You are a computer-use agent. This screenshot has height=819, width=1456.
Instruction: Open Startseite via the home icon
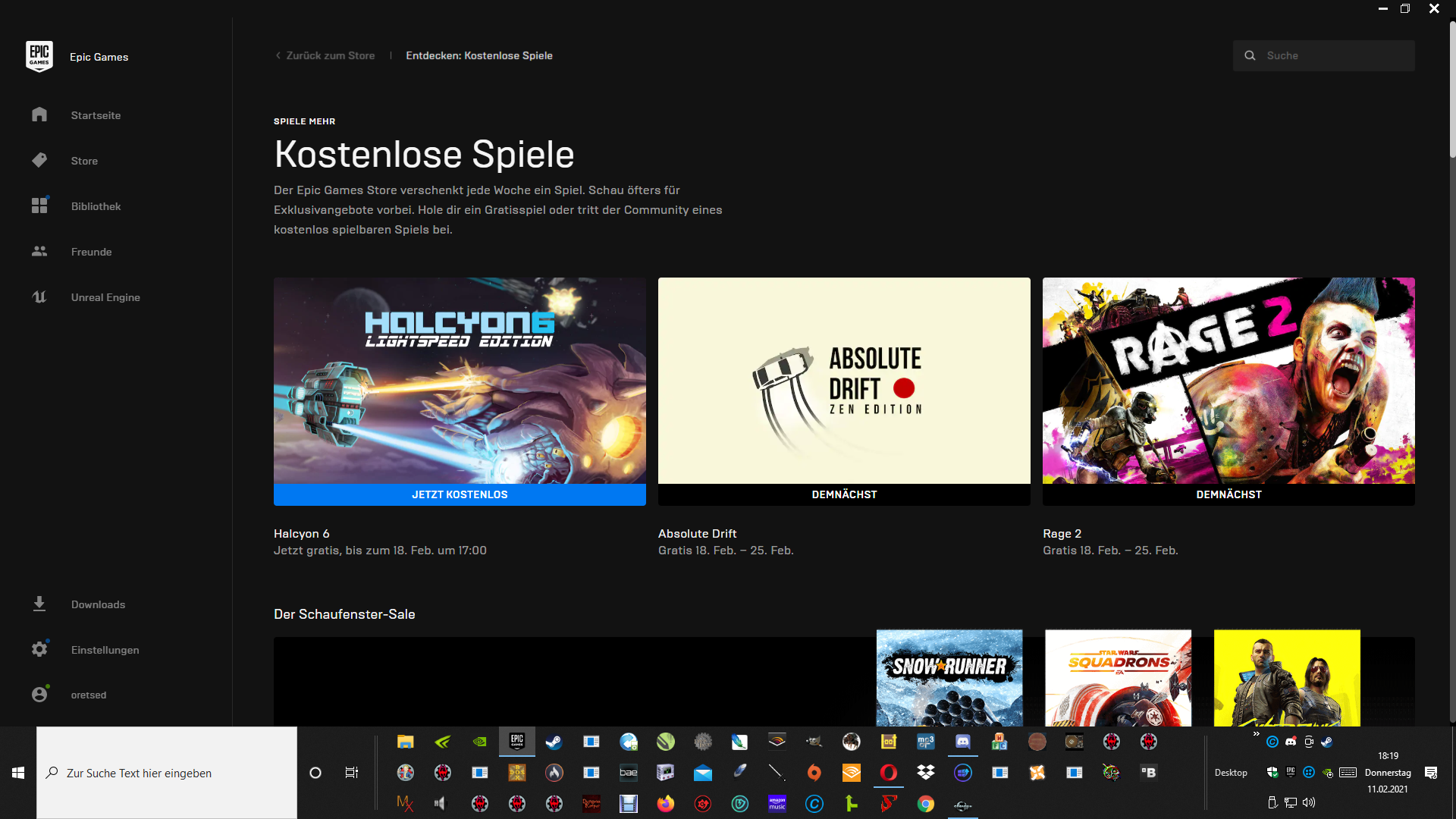[x=39, y=115]
